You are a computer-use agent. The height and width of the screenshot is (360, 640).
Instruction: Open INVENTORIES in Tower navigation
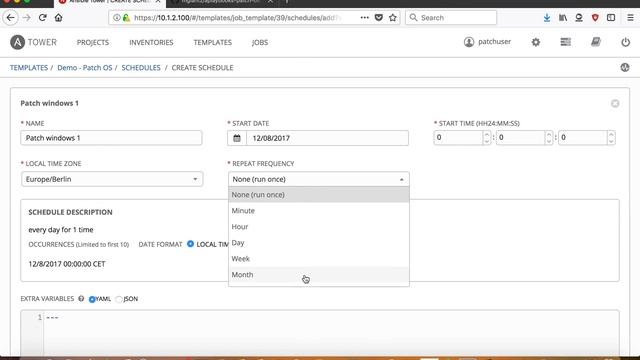click(x=151, y=42)
